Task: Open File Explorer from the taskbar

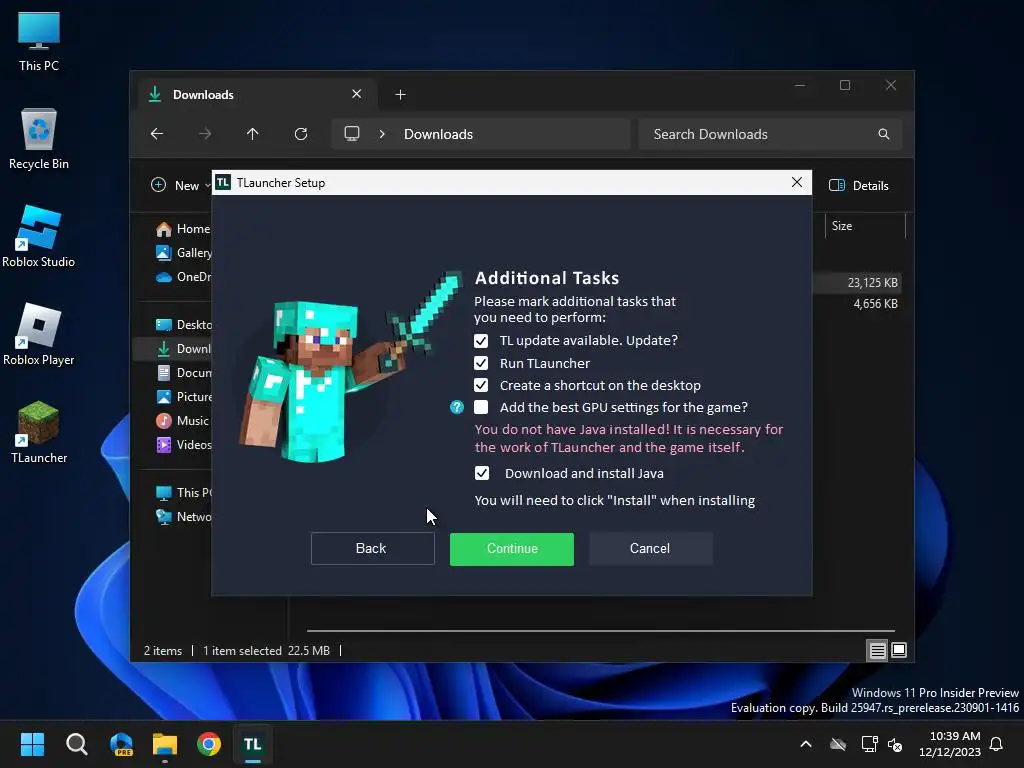Action: coord(165,744)
